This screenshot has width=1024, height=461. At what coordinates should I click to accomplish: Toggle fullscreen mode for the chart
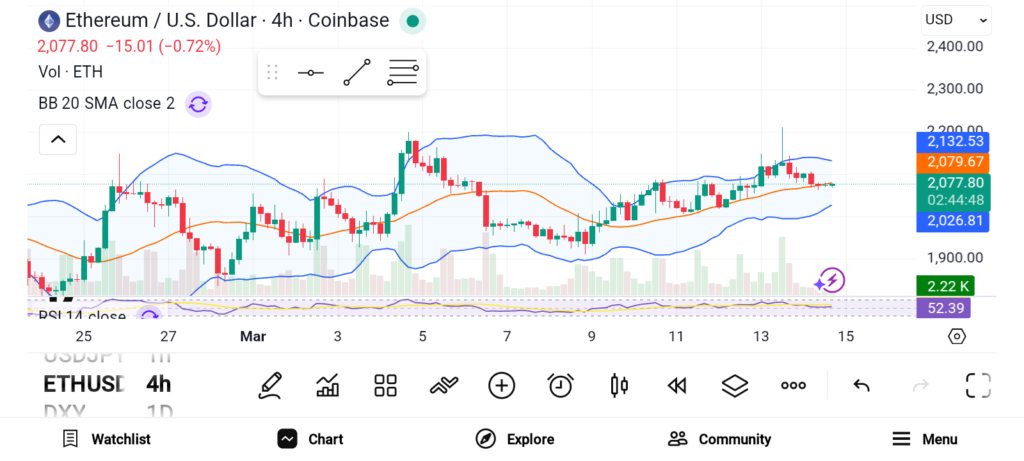coord(978,385)
